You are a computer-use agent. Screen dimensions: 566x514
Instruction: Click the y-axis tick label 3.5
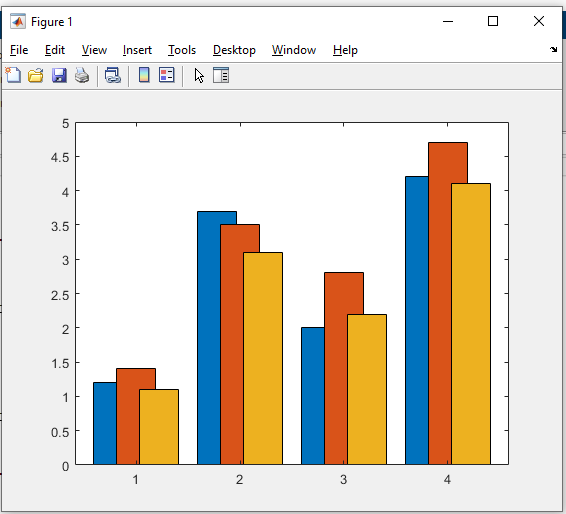pos(60,226)
